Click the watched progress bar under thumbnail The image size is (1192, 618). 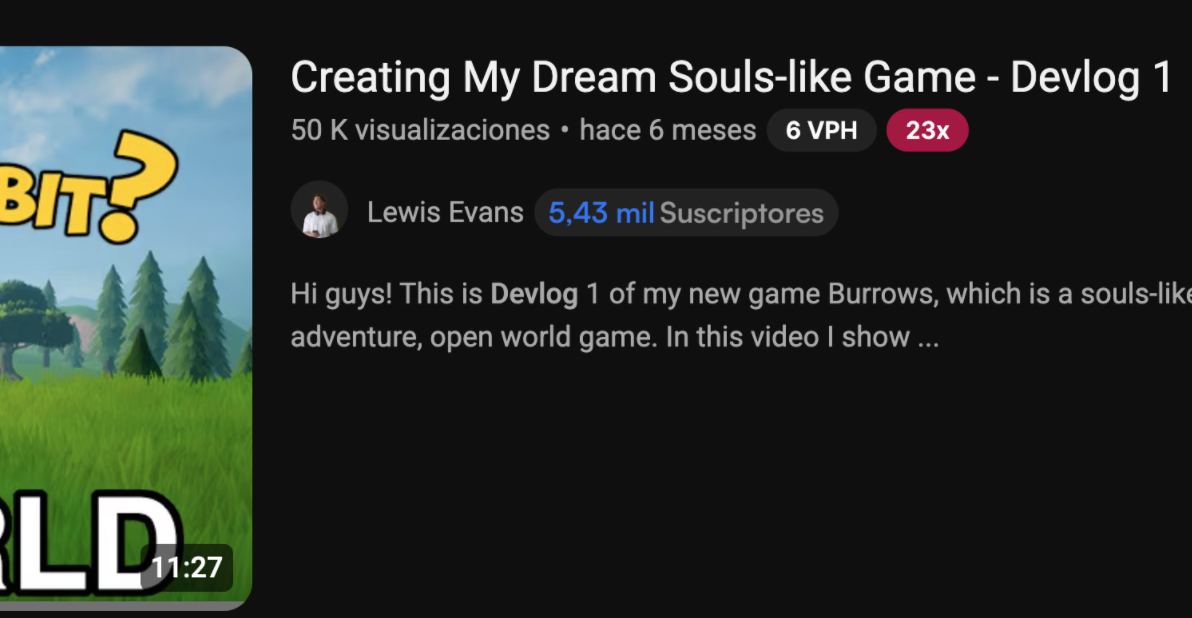click(125, 606)
